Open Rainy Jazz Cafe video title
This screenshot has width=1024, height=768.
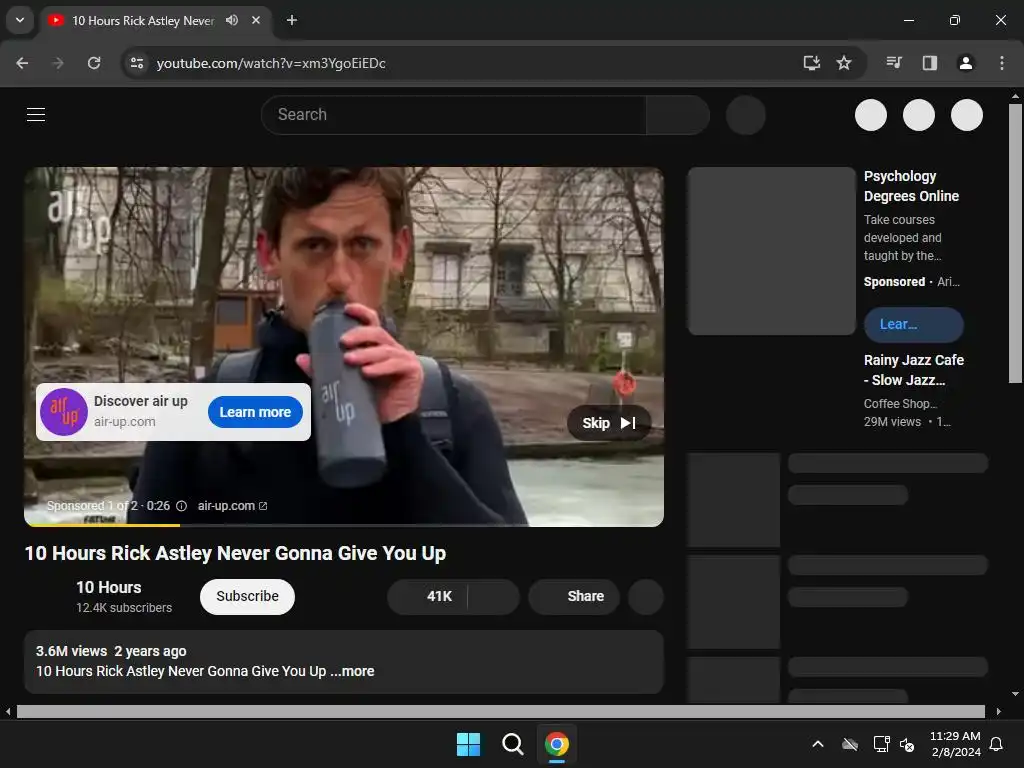click(914, 370)
